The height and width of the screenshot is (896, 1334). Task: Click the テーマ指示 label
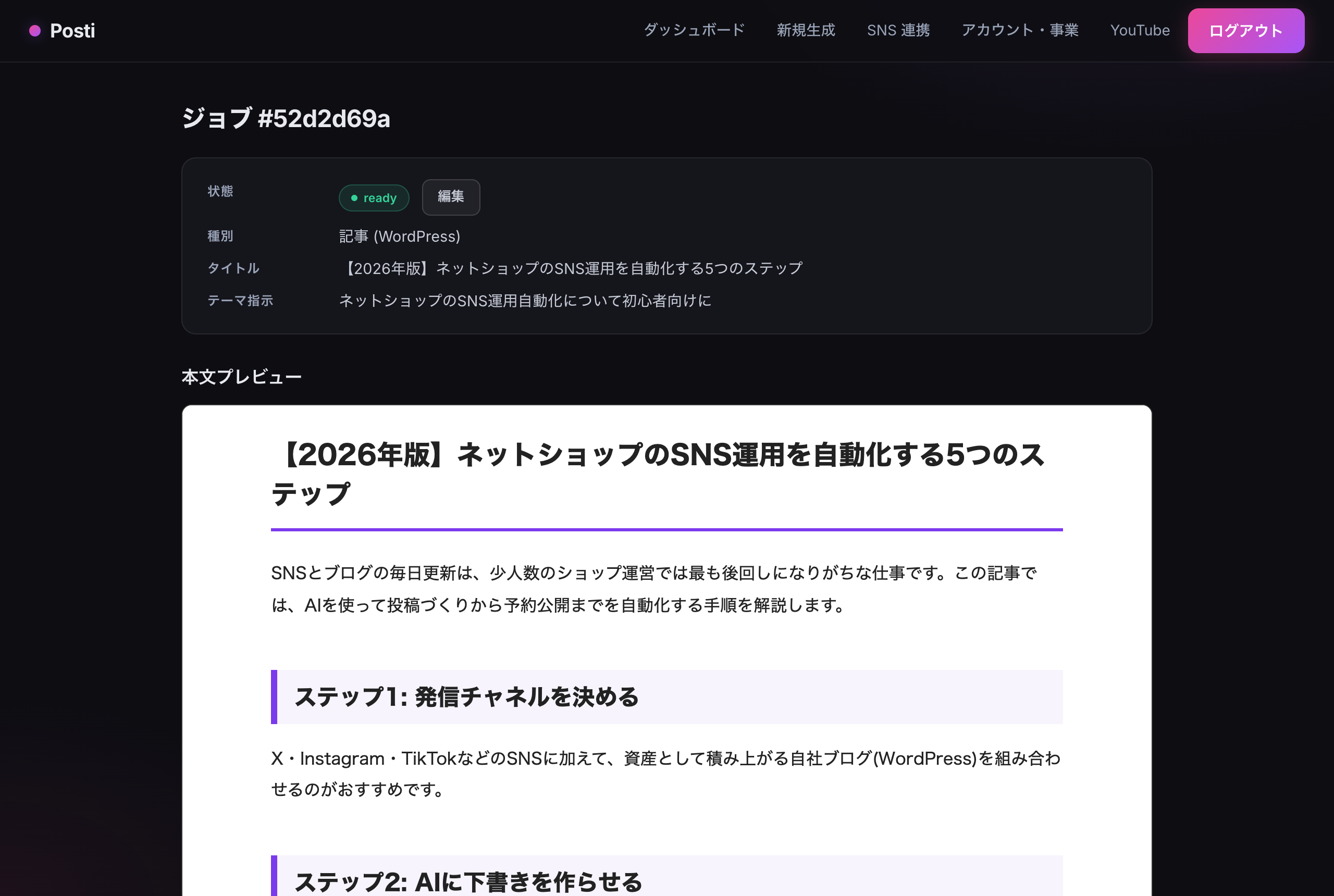click(x=240, y=301)
